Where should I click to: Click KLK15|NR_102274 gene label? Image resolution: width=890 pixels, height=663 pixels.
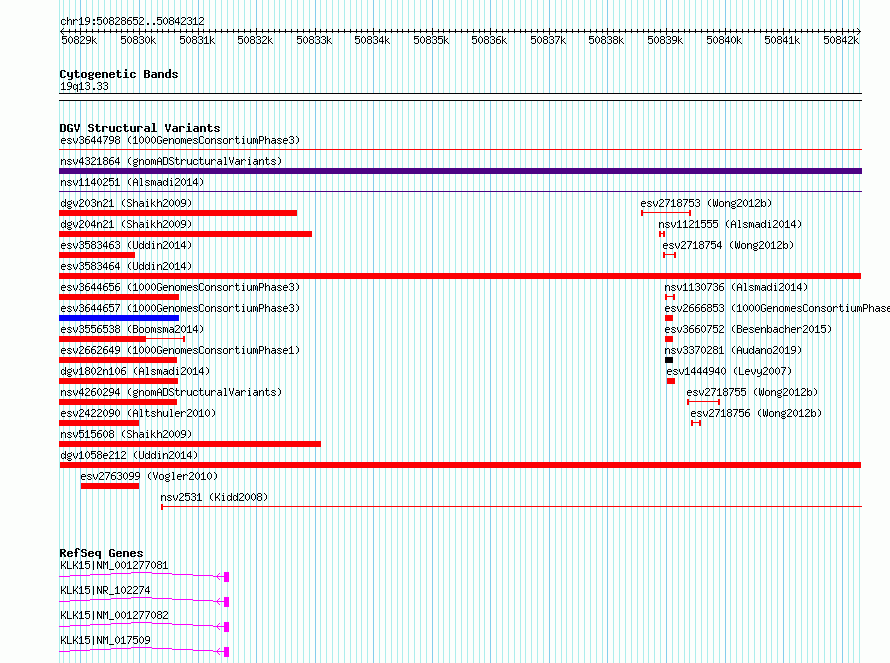click(105, 590)
